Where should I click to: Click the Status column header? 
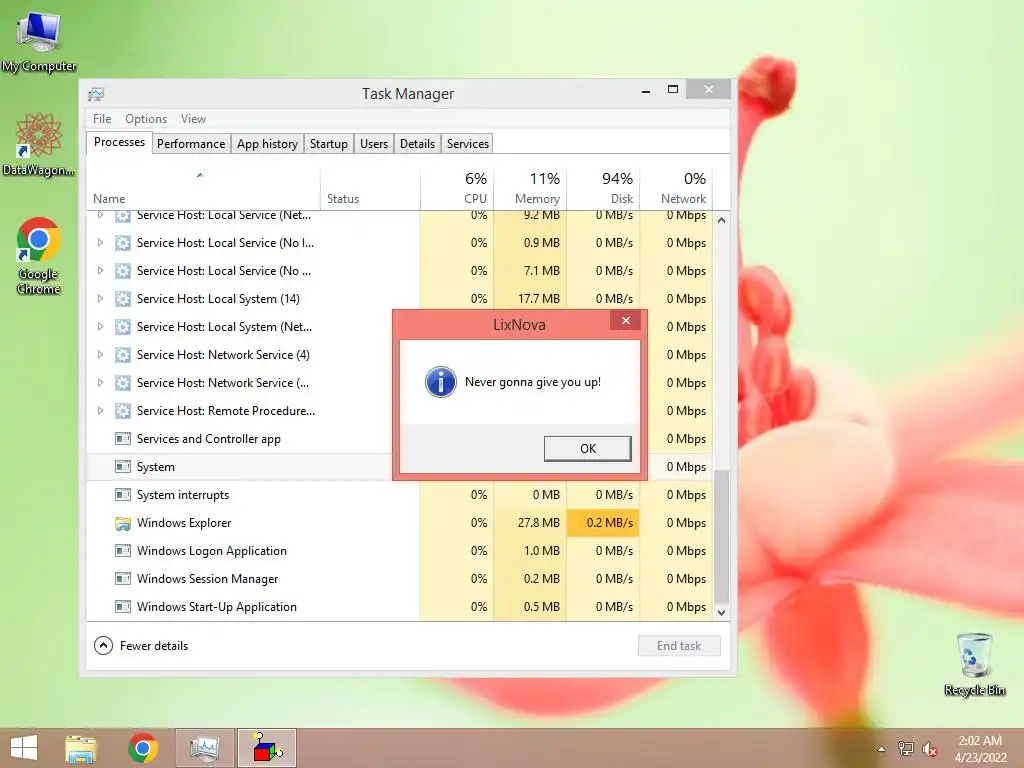(x=370, y=189)
